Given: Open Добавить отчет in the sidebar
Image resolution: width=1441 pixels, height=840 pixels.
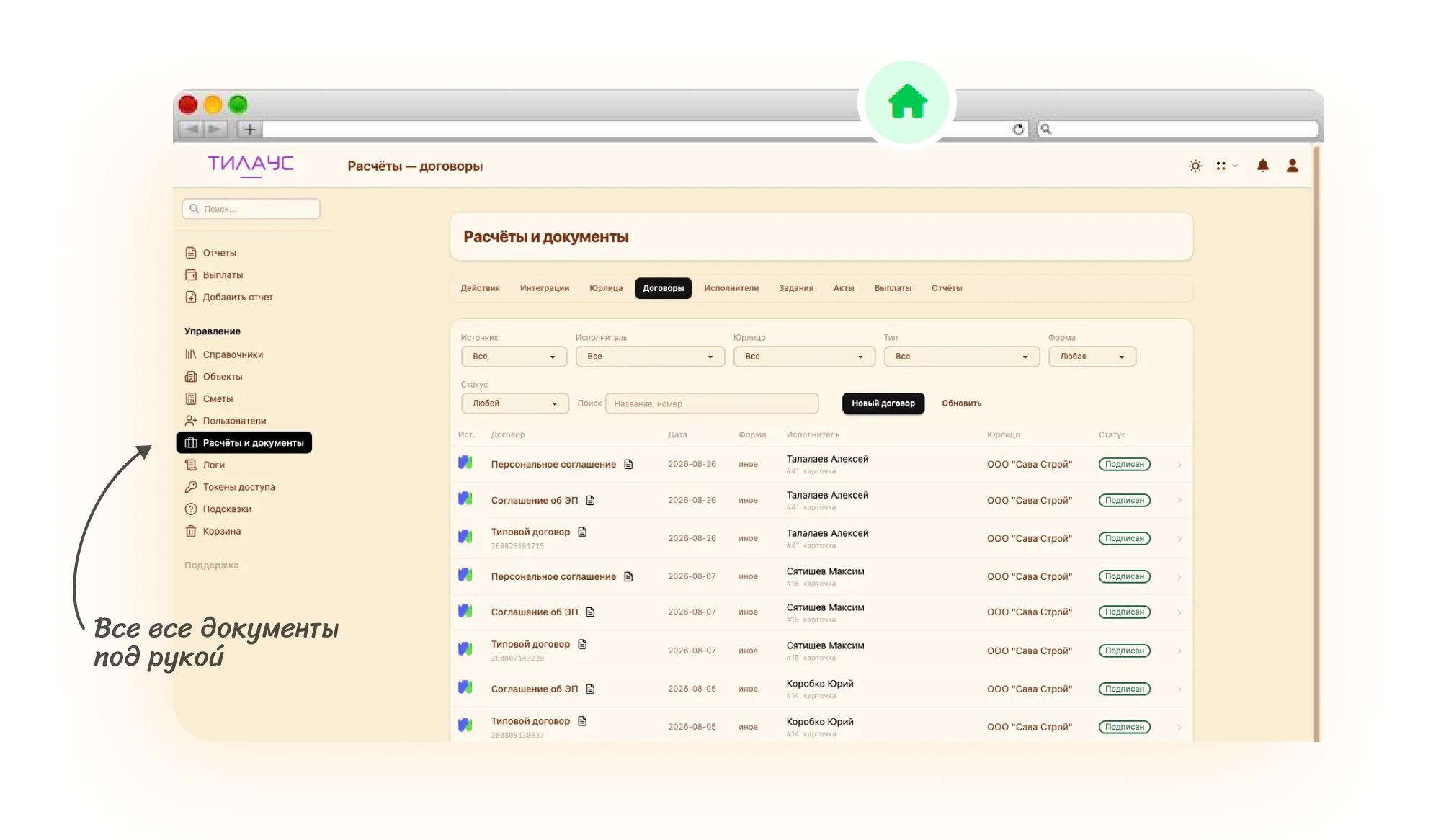Looking at the screenshot, I should coord(229,297).
